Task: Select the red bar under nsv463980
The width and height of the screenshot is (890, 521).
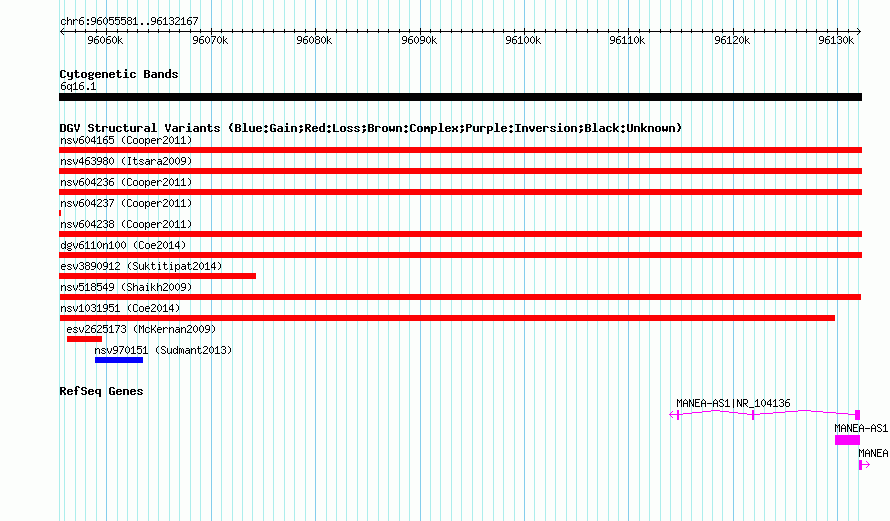Action: [460, 171]
